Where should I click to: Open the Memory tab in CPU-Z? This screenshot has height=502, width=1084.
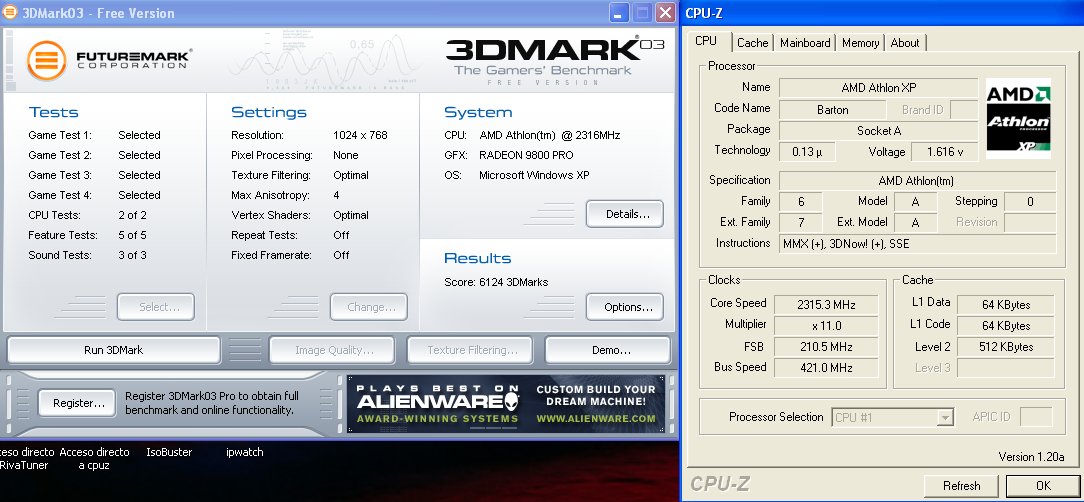(860, 43)
